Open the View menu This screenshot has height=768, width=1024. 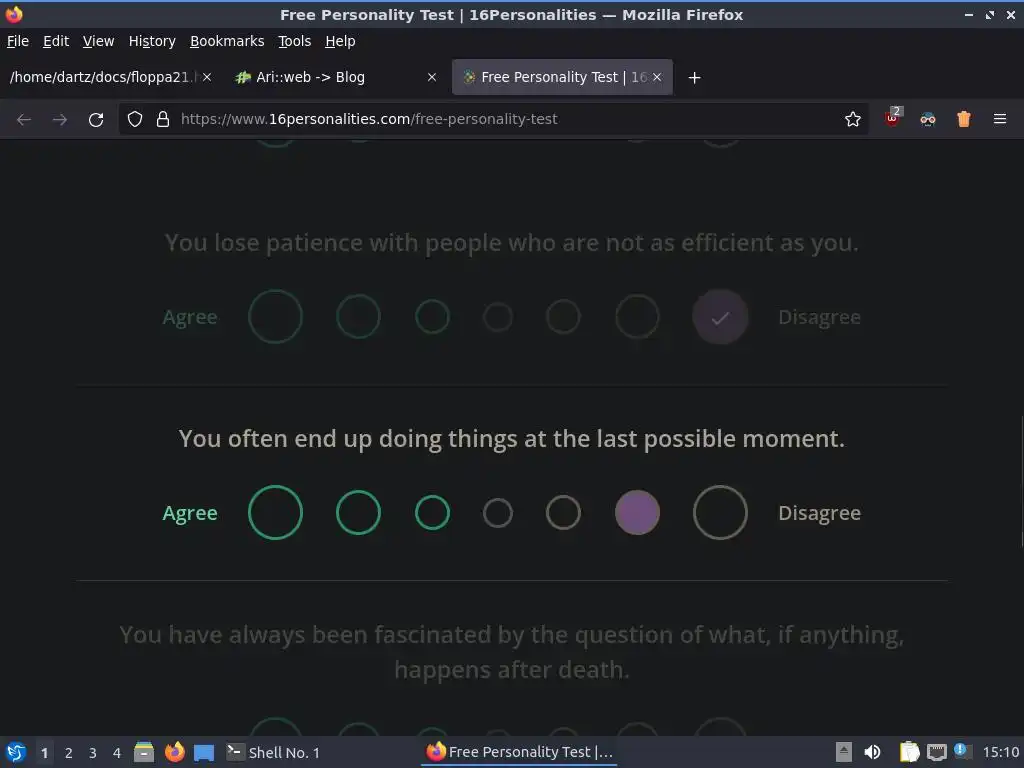98,41
